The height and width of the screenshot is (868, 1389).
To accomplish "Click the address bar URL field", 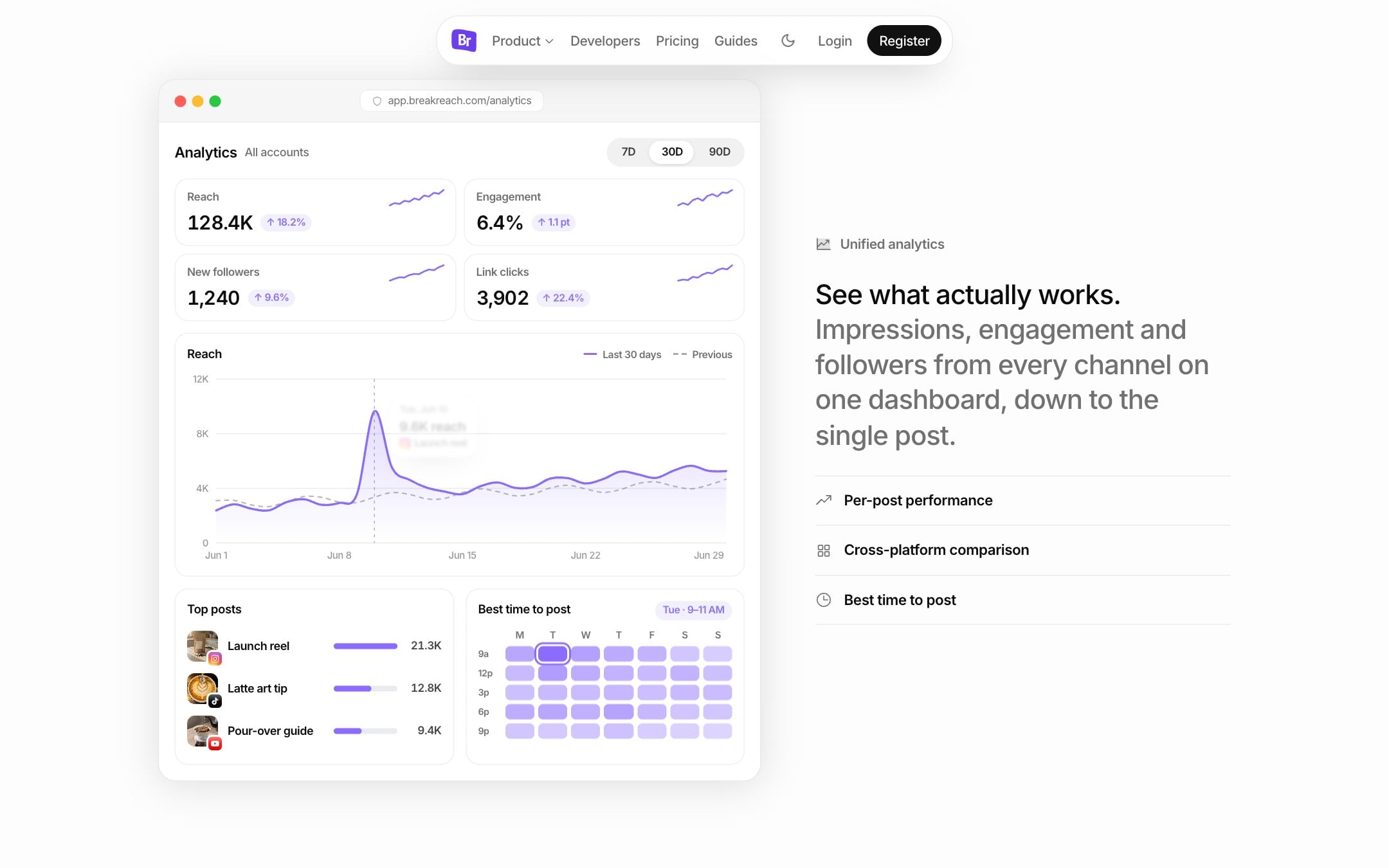I will [451, 101].
